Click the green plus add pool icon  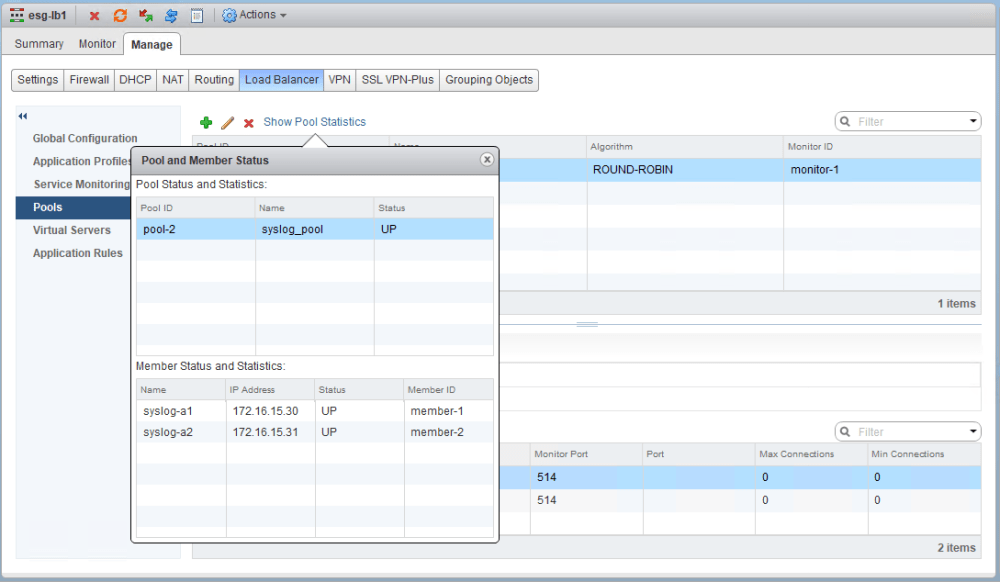point(205,122)
